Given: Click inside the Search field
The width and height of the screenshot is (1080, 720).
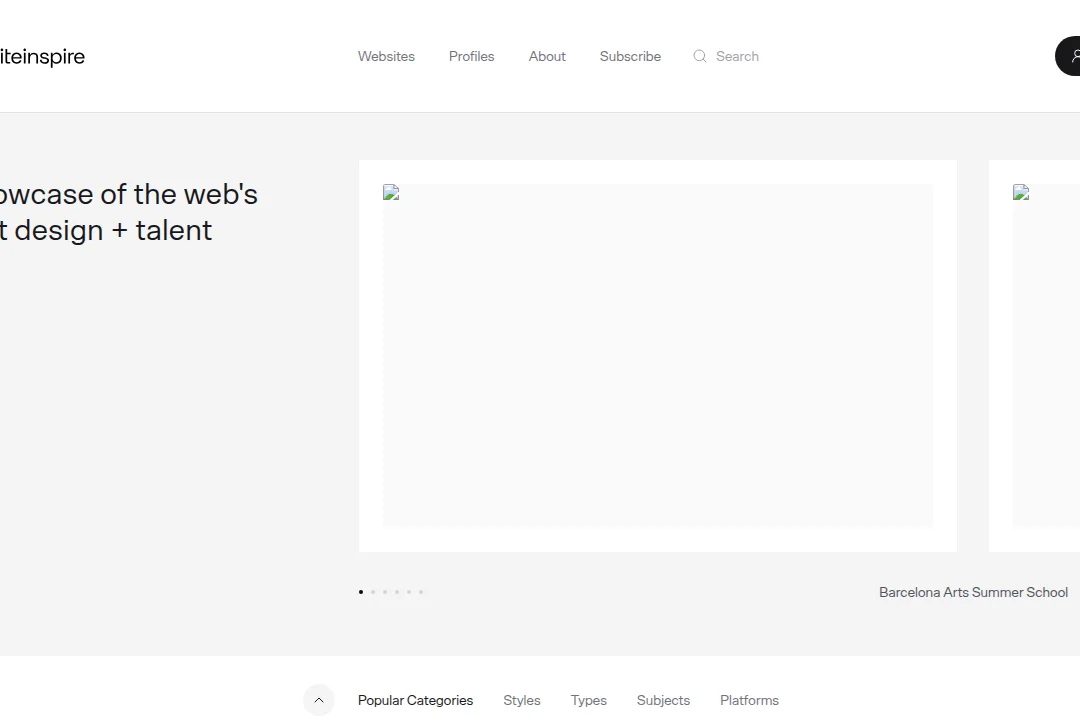Looking at the screenshot, I should point(736,56).
